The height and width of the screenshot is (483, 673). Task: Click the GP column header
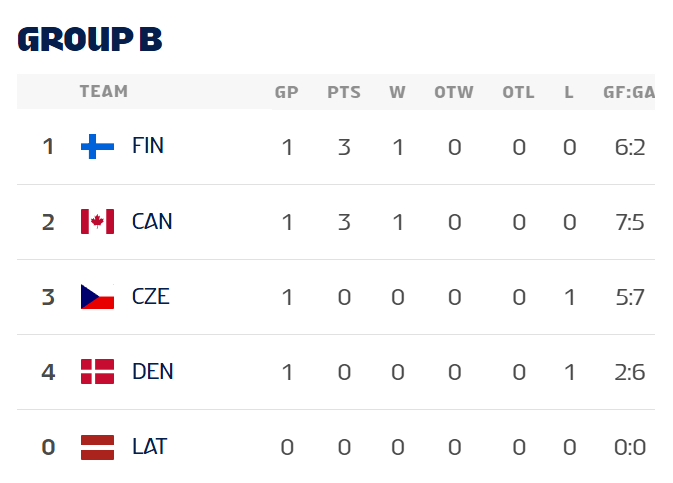(287, 93)
